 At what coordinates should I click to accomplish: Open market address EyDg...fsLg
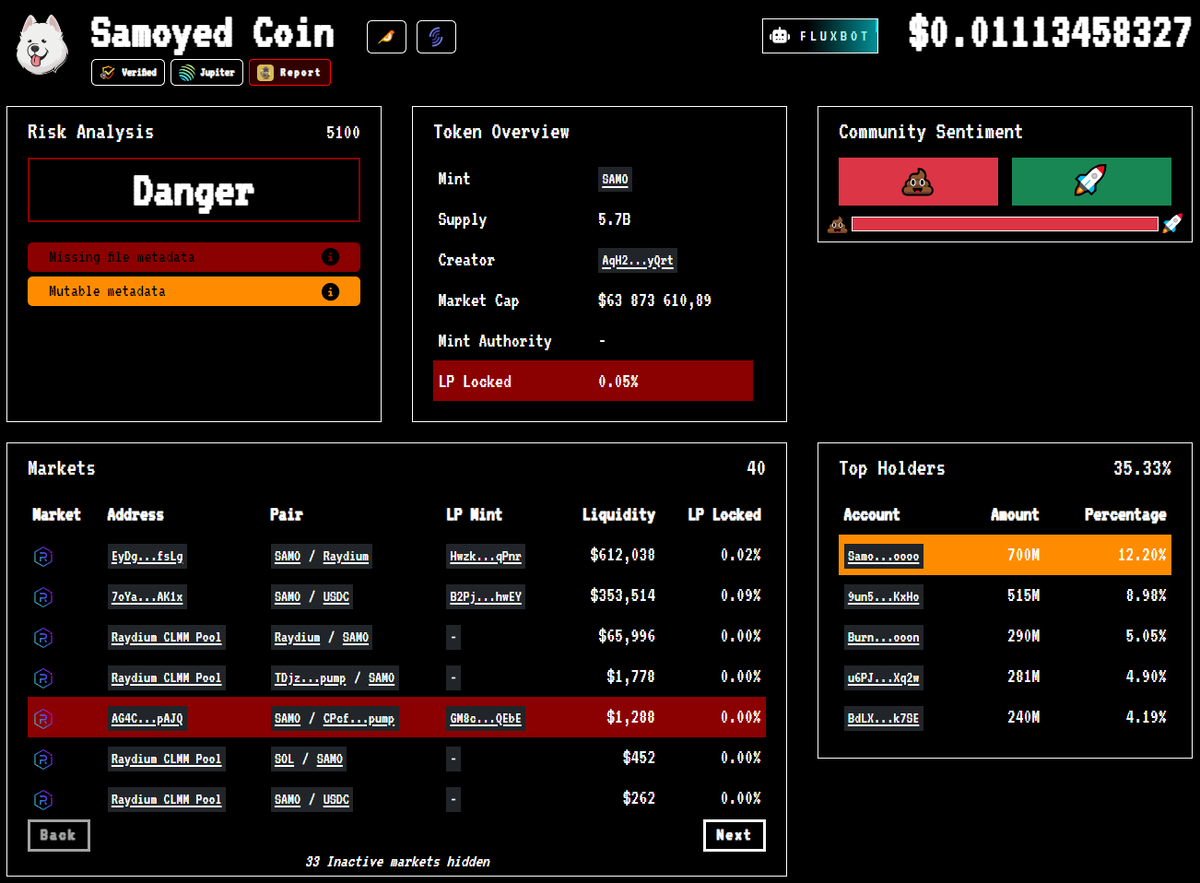(x=147, y=556)
